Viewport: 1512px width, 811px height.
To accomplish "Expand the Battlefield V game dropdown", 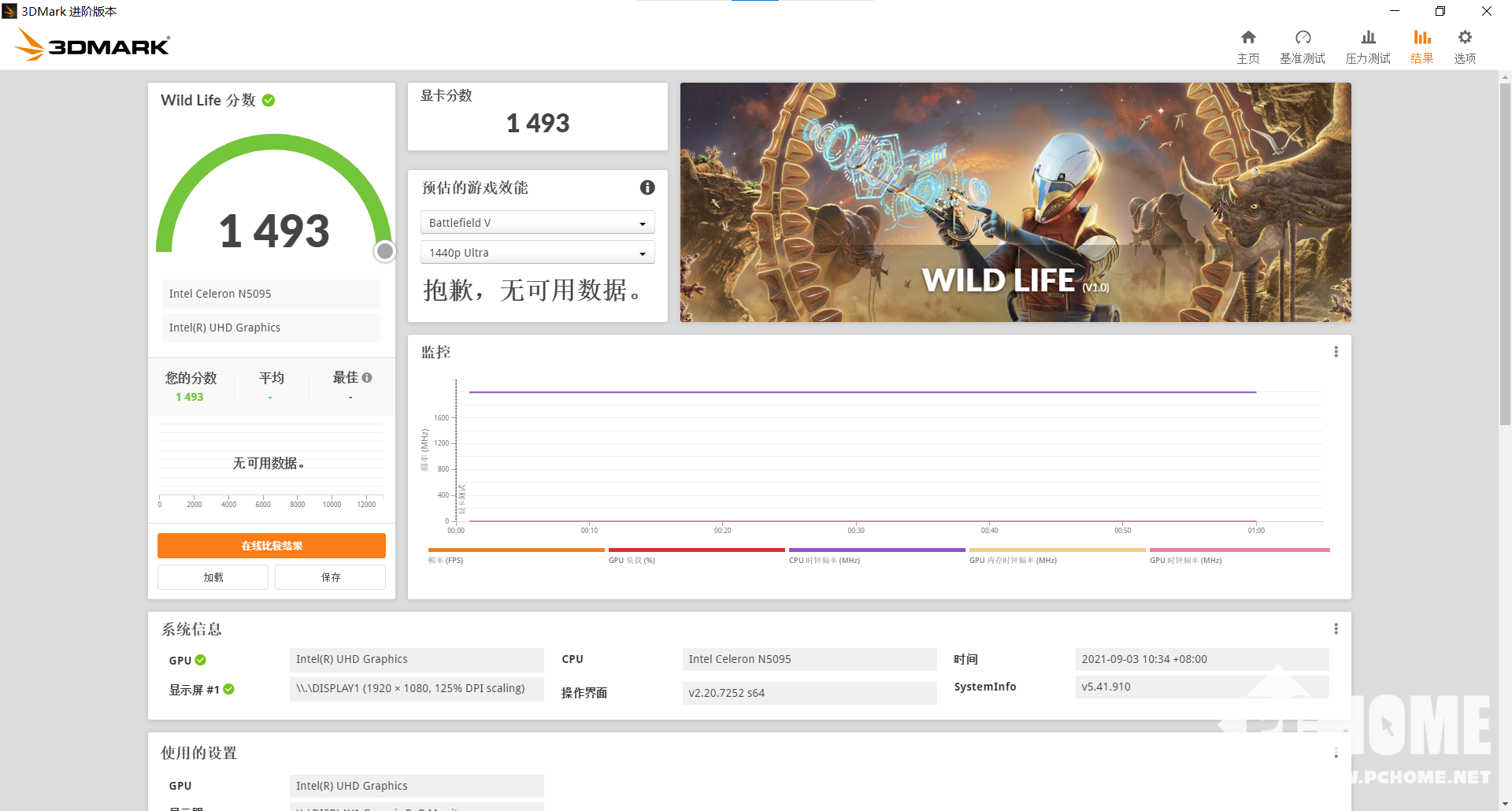I will 538,223.
